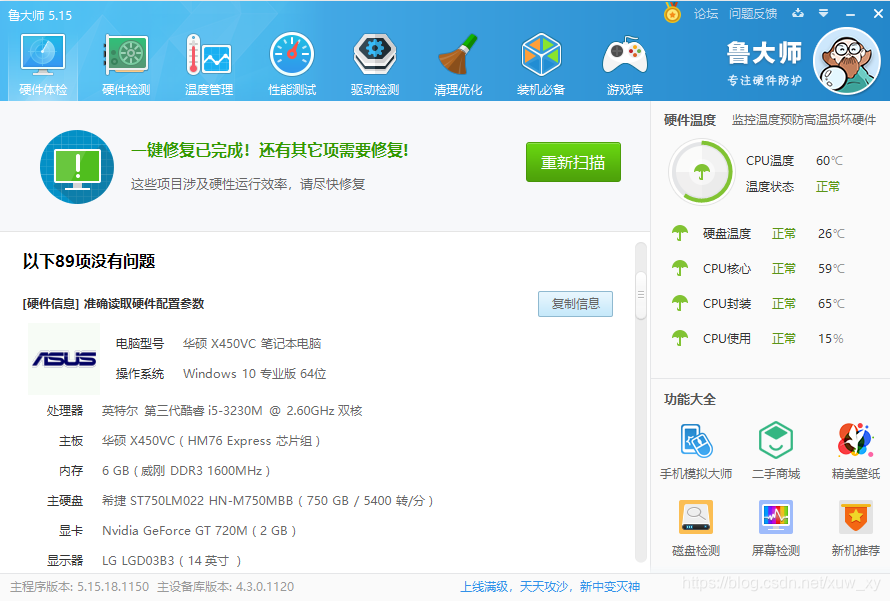Click the CPU使用 umbrella icon
Image resolution: width=890 pixels, height=601 pixels.
click(x=680, y=339)
